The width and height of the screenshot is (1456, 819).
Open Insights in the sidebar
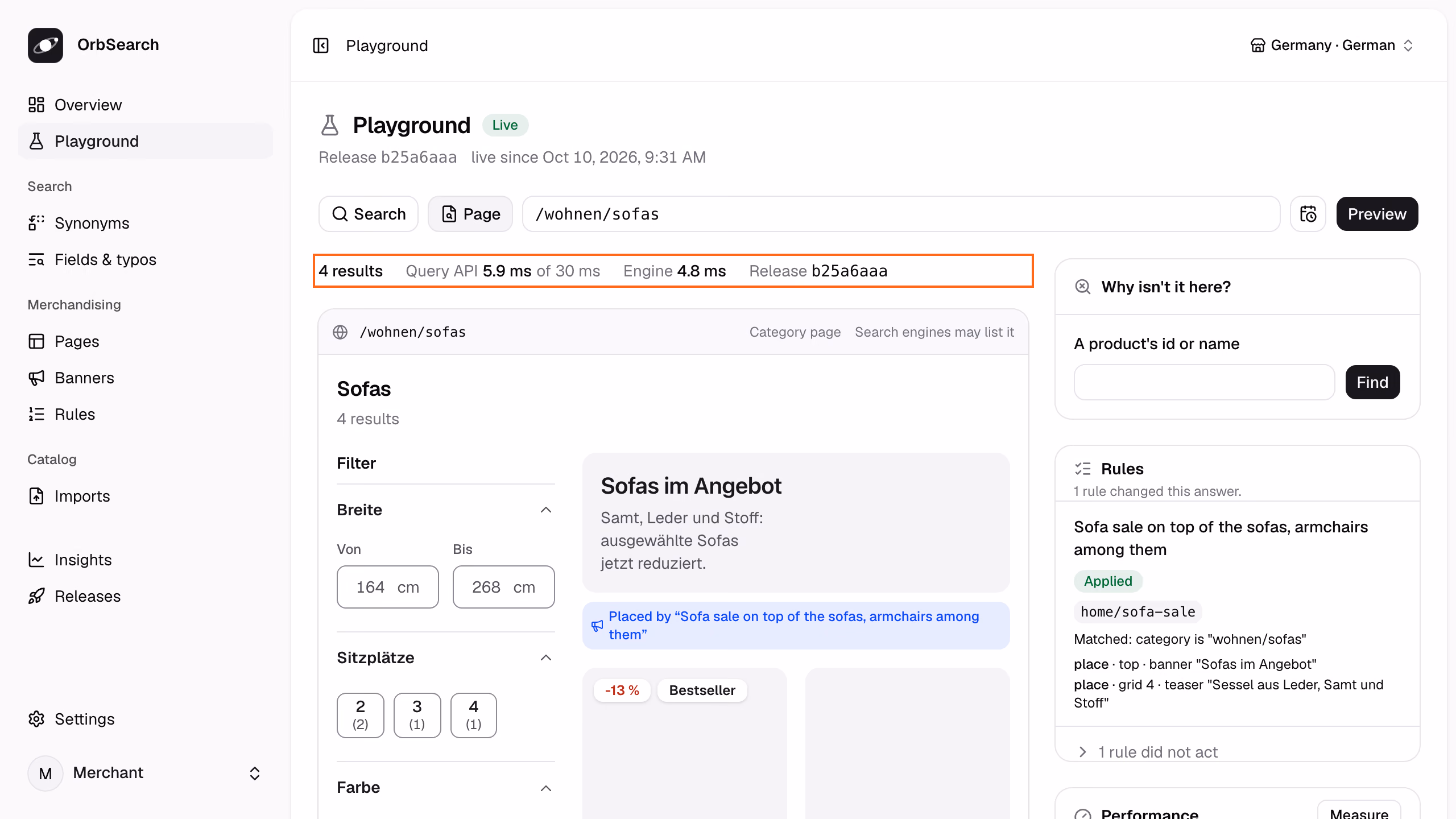click(x=146, y=560)
